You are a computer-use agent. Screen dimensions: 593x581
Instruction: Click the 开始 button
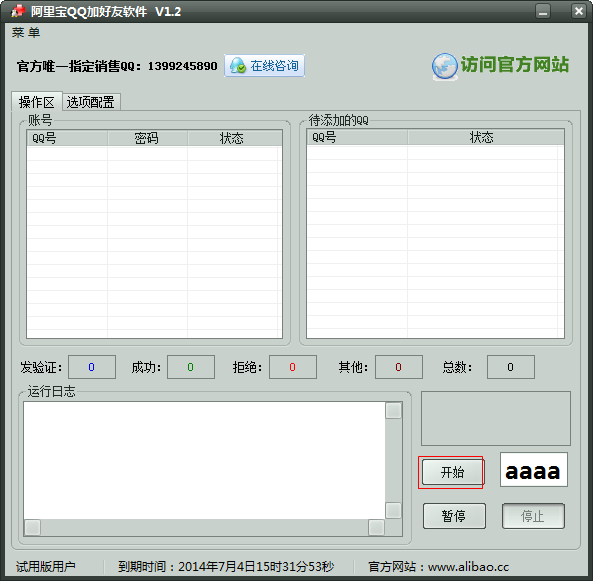[x=452, y=472]
